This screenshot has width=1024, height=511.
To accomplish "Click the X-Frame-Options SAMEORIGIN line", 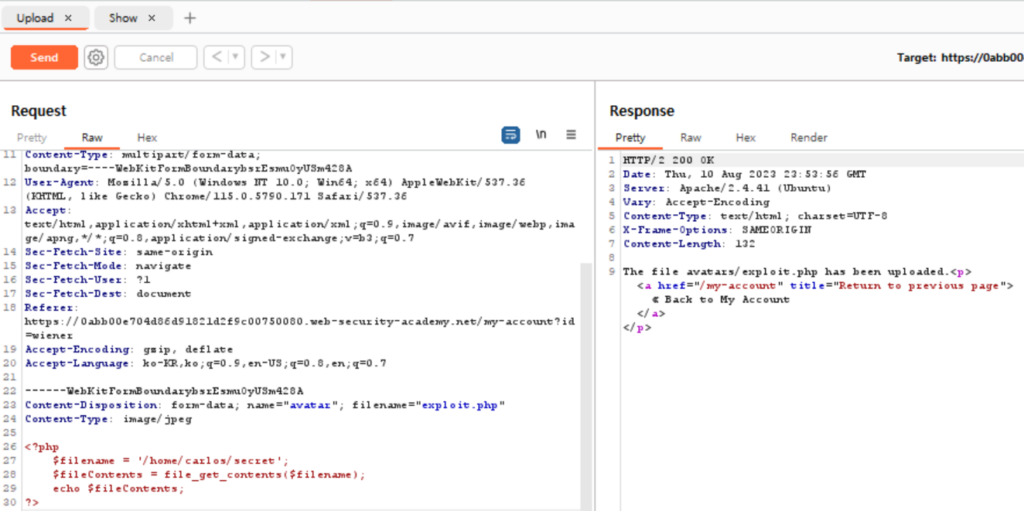I will click(x=716, y=230).
